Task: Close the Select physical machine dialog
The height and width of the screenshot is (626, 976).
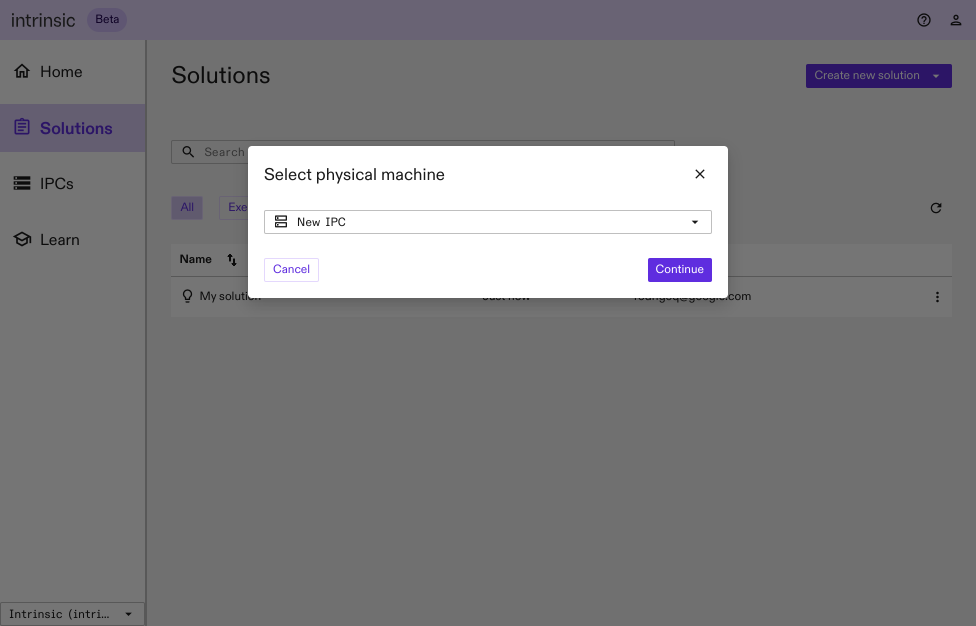Action: point(700,174)
